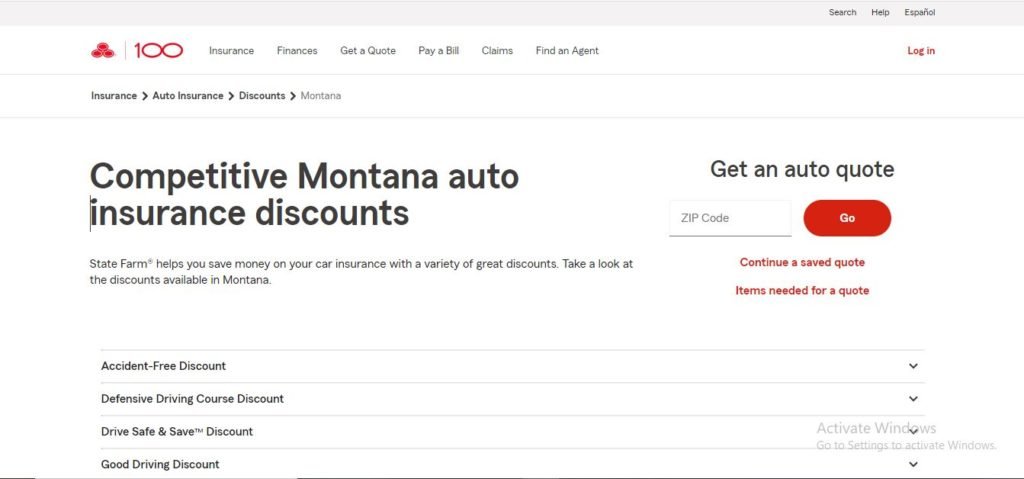This screenshot has height=479, width=1024.
Task: Switch language to Español
Action: pos(920,12)
